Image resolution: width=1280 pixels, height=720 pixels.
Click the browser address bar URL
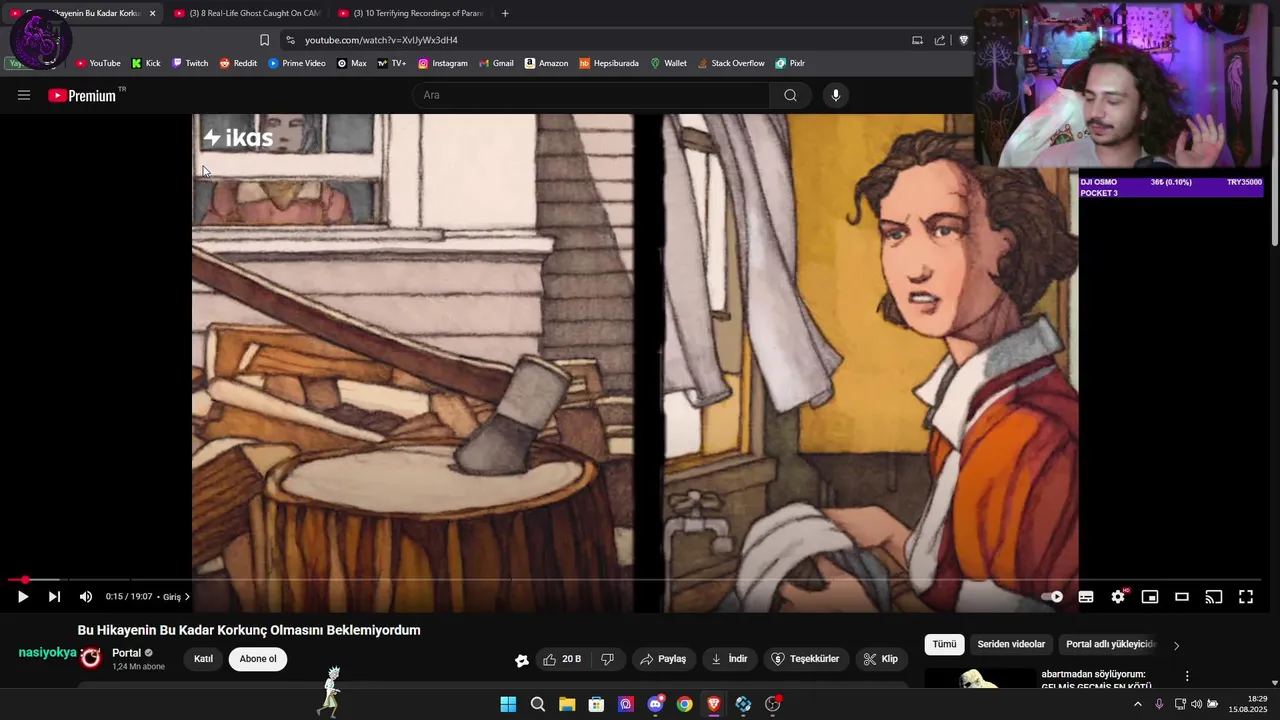[381, 40]
